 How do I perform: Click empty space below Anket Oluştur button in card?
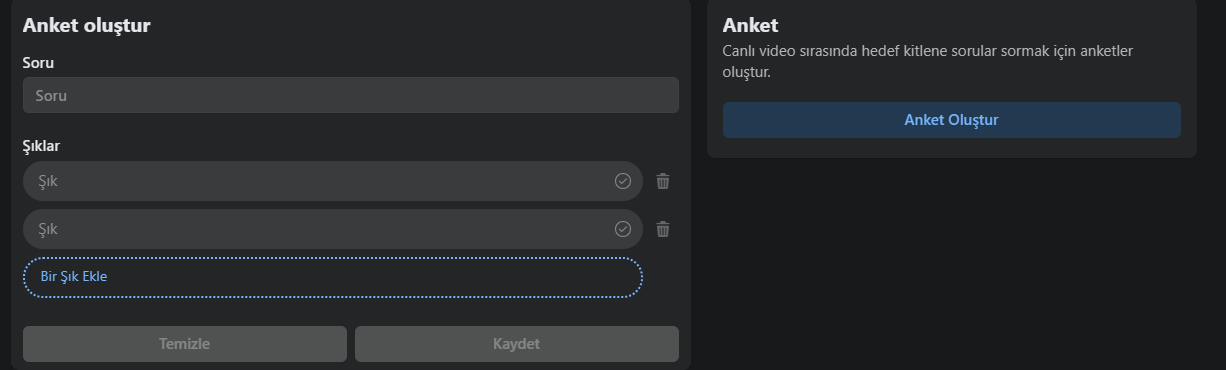click(x=952, y=148)
